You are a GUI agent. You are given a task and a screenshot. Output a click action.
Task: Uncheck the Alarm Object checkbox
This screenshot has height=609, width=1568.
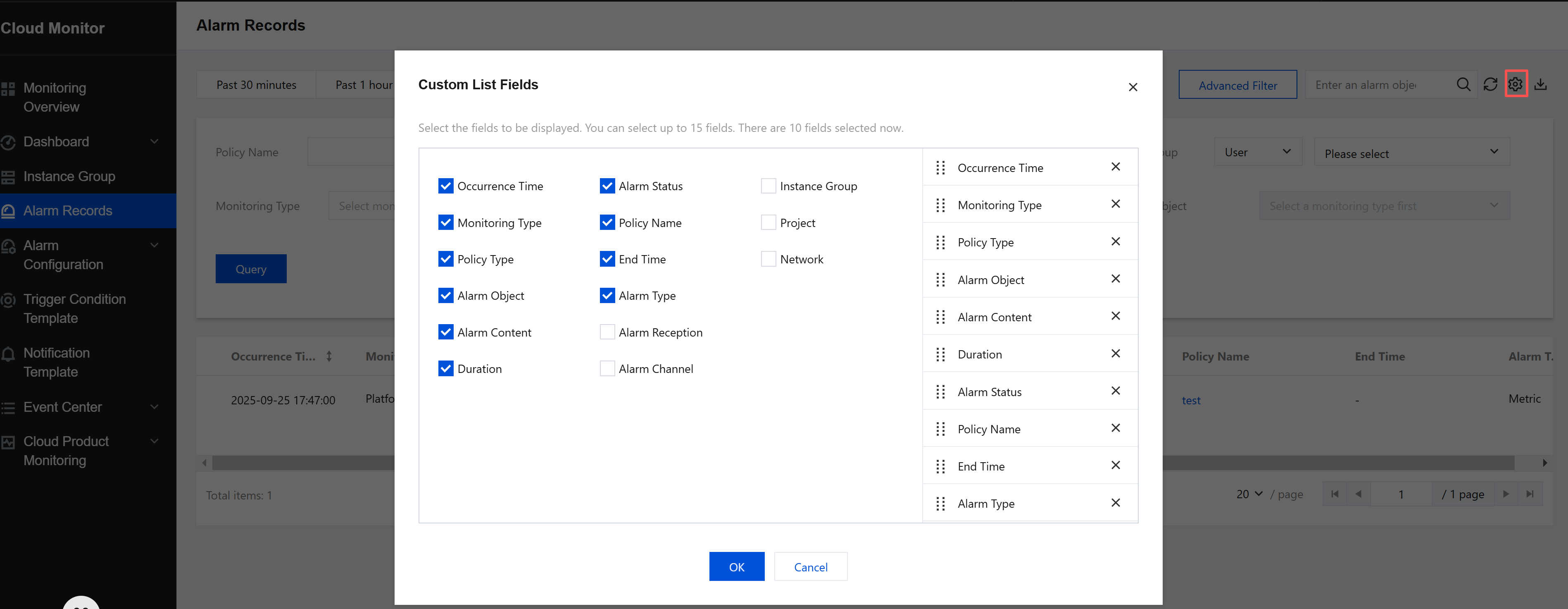click(445, 295)
